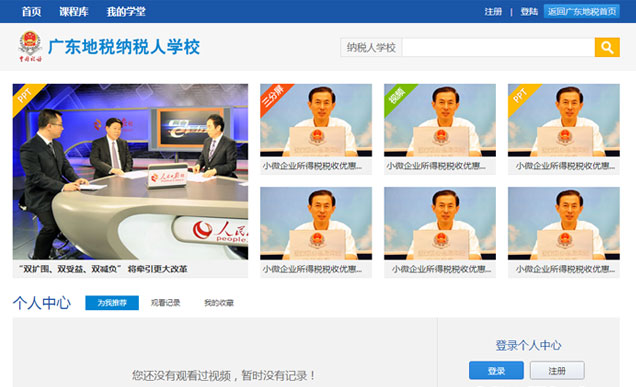
Task: Click 登陆 link in top bar
Action: point(529,12)
